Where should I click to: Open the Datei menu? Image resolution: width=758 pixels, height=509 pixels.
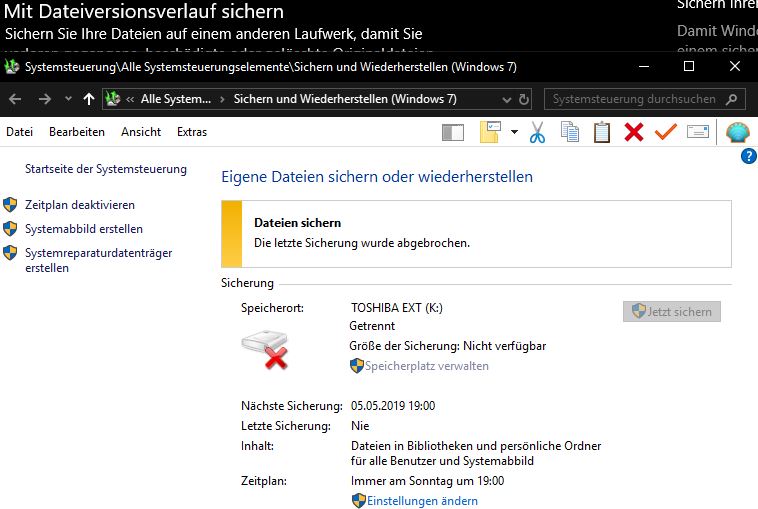click(19, 132)
